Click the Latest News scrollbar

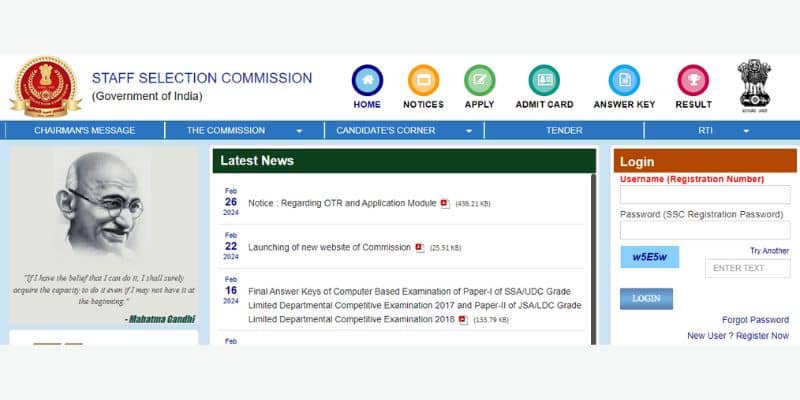(593, 259)
